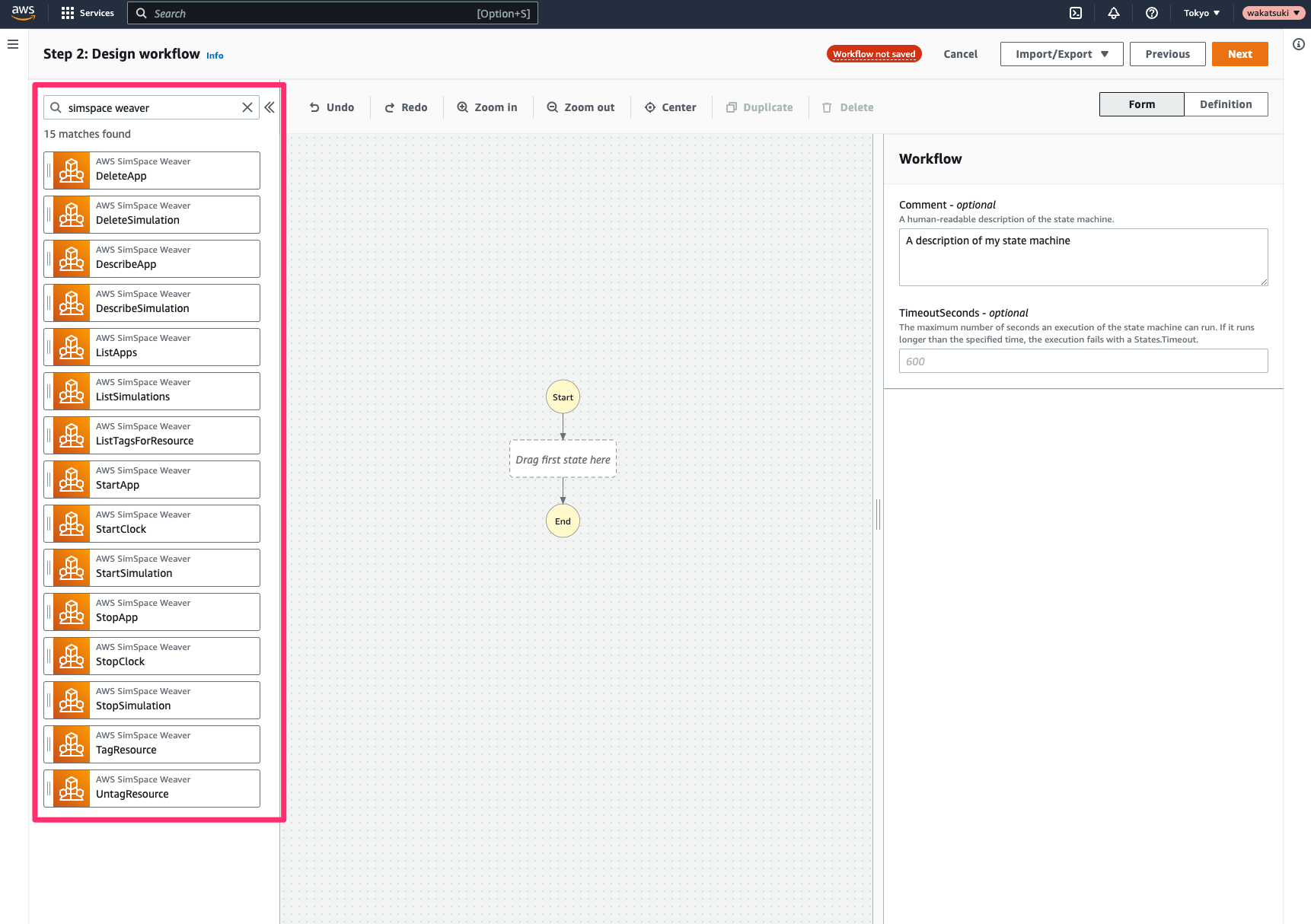Click the StartSimulation action label
This screenshot has width=1311, height=924.
[134, 573]
